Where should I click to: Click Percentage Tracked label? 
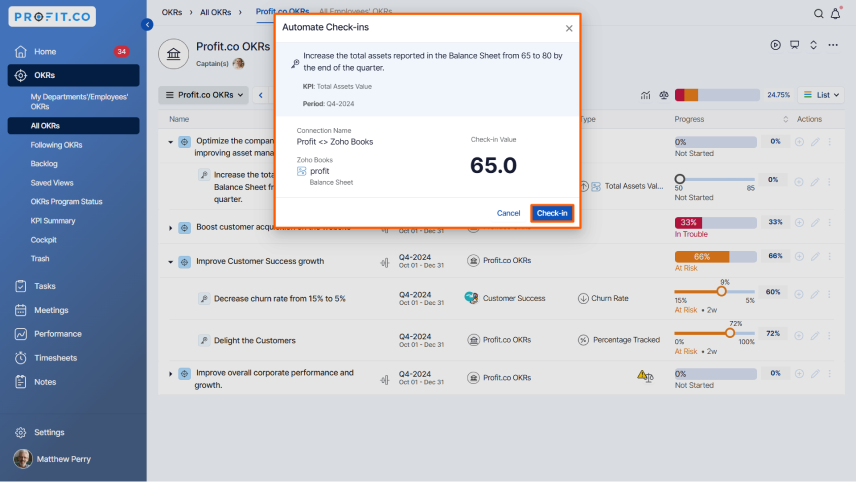coord(626,340)
